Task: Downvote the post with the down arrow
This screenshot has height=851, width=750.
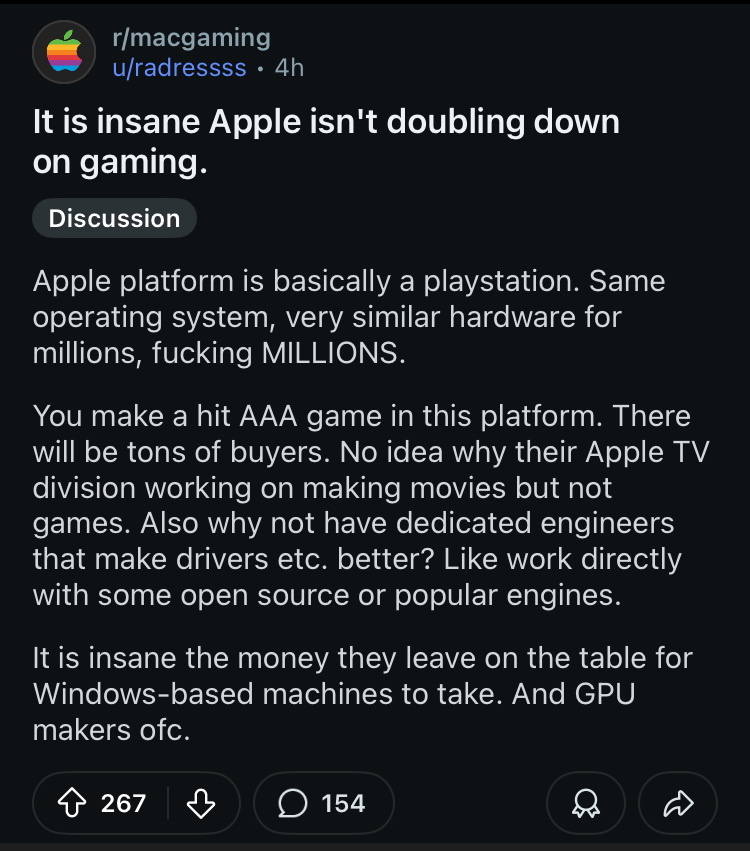Action: [201, 803]
